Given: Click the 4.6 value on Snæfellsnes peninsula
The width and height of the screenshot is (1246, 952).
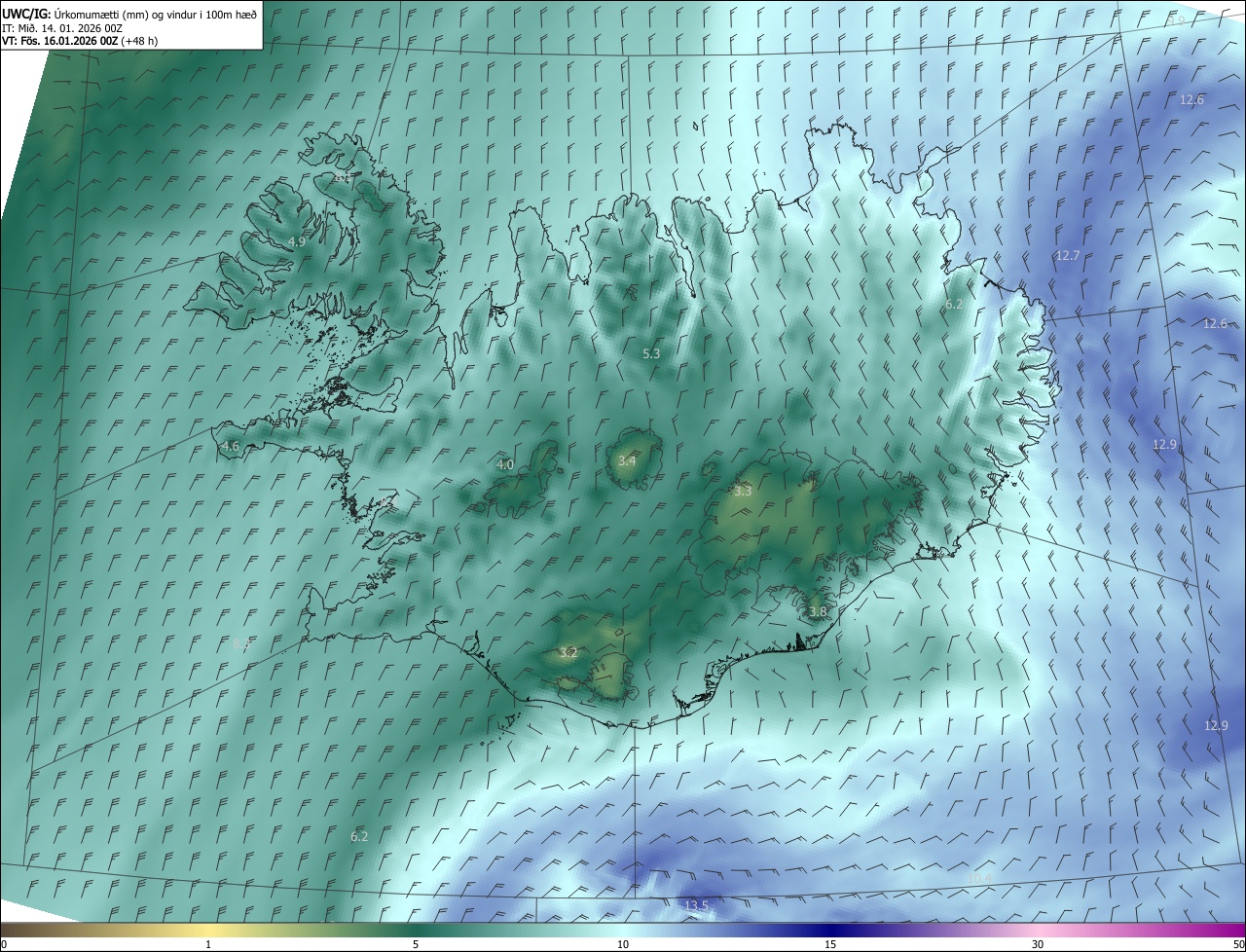Looking at the screenshot, I should (x=231, y=447).
